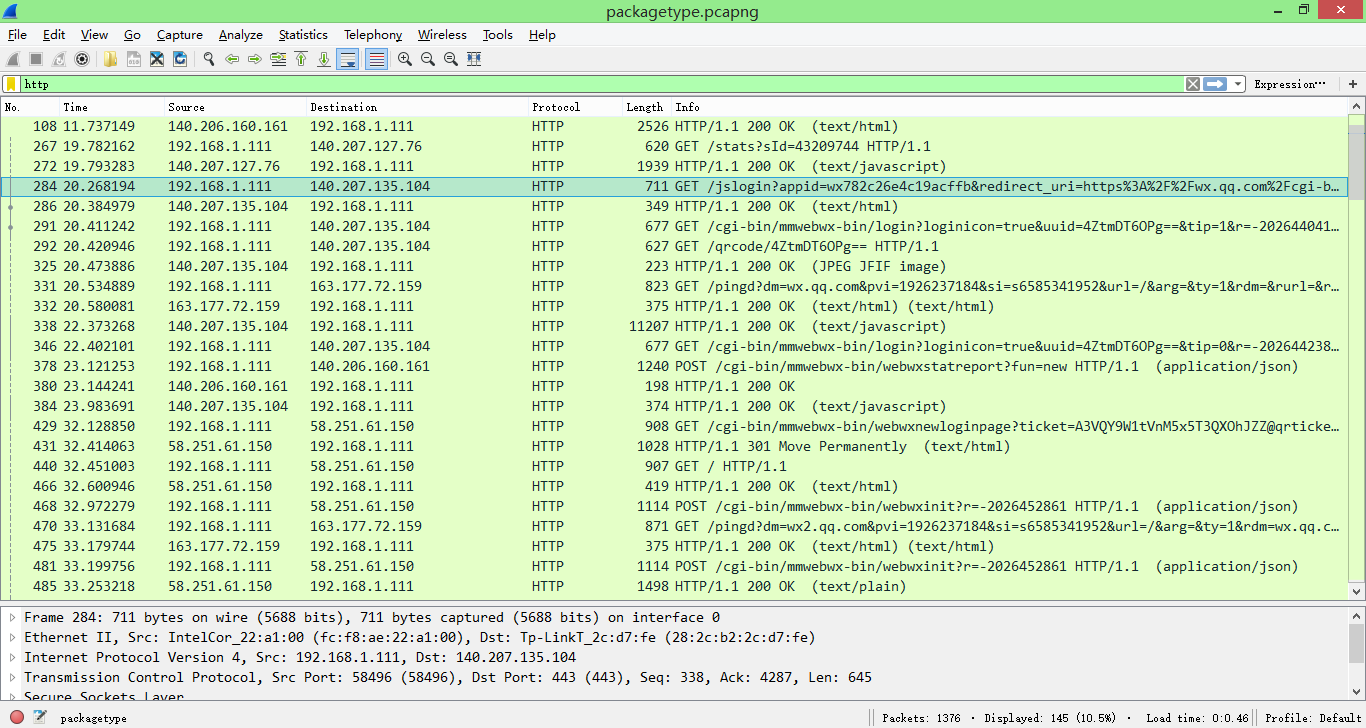Expand Transmission Control Protocol details
1366x728 pixels.
click(13, 677)
